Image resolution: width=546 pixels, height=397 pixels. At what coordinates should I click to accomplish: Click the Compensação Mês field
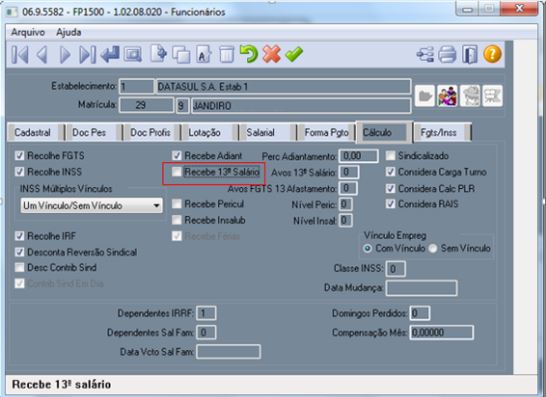click(442, 333)
